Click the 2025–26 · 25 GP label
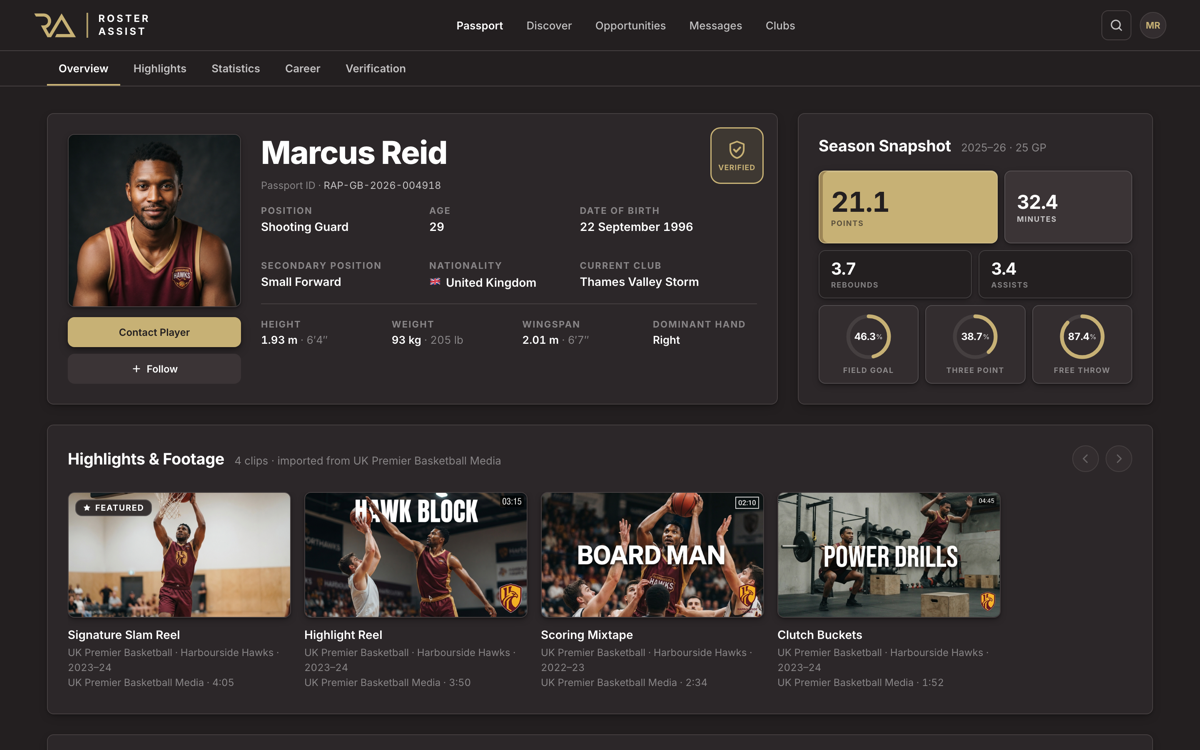 (x=1004, y=148)
